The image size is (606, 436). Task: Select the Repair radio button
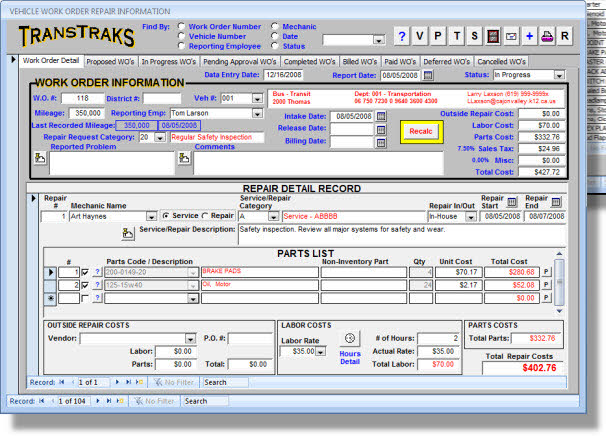pos(204,215)
